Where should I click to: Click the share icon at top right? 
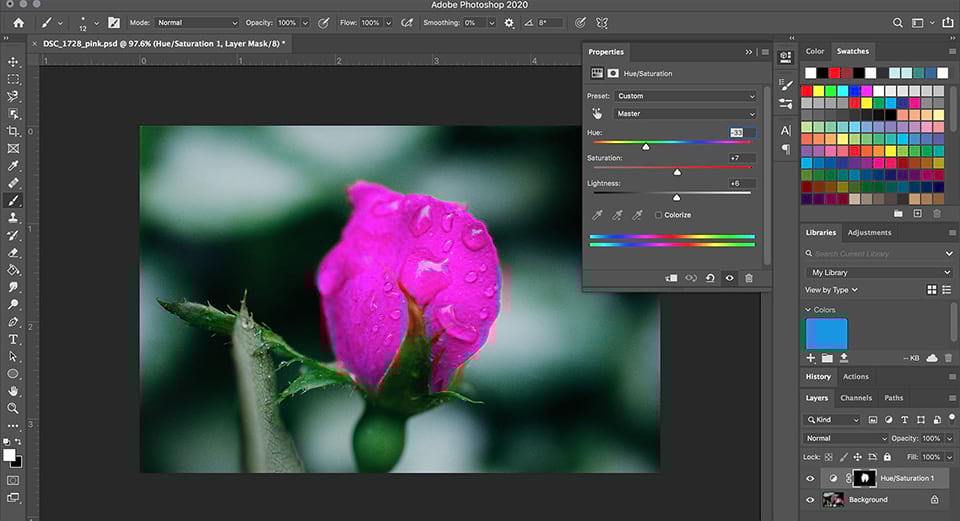(948, 23)
